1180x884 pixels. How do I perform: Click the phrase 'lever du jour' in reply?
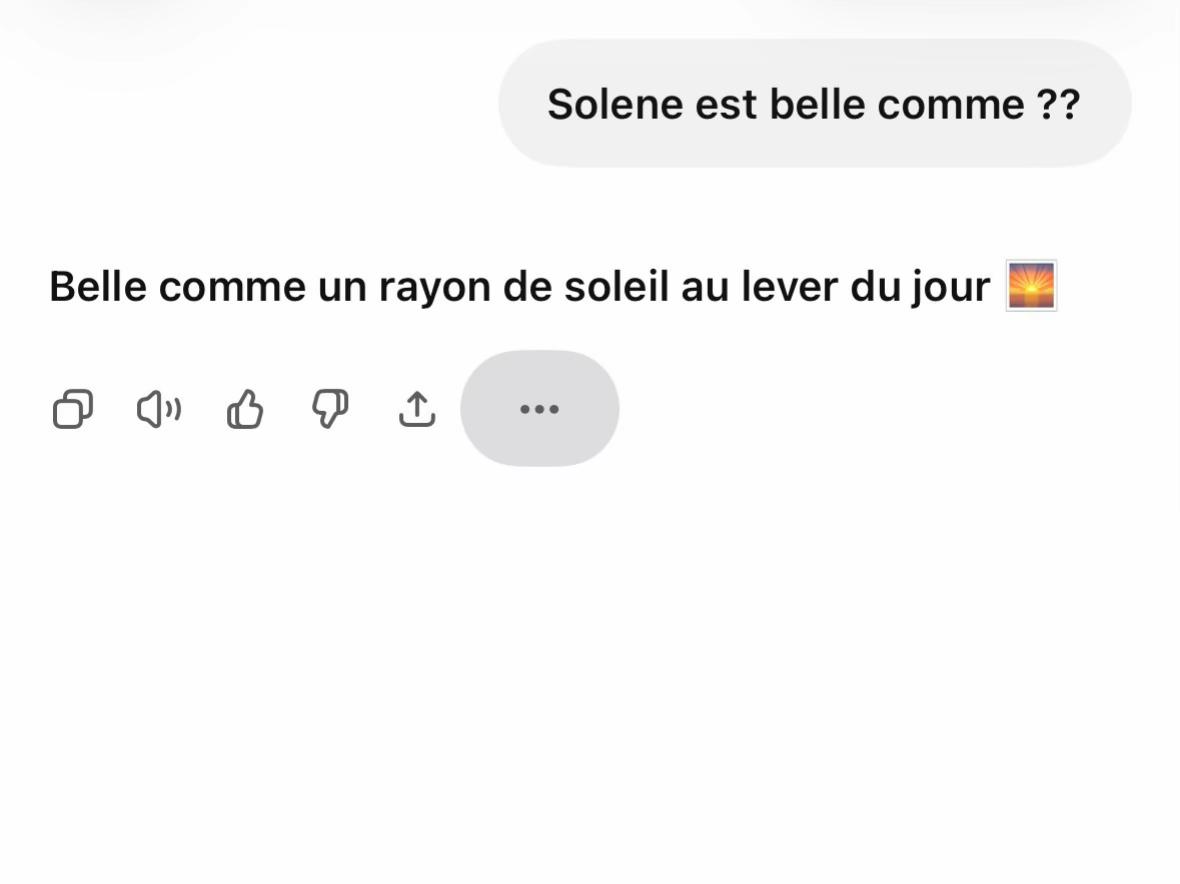pos(865,288)
